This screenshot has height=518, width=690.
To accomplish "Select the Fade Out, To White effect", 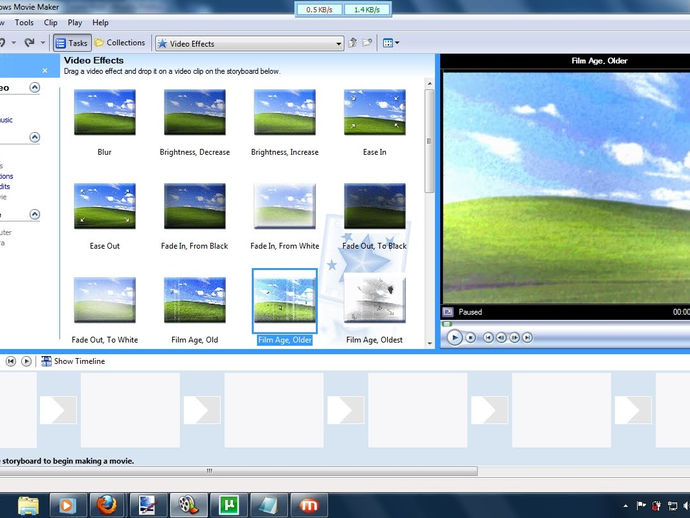I will pyautogui.click(x=105, y=300).
